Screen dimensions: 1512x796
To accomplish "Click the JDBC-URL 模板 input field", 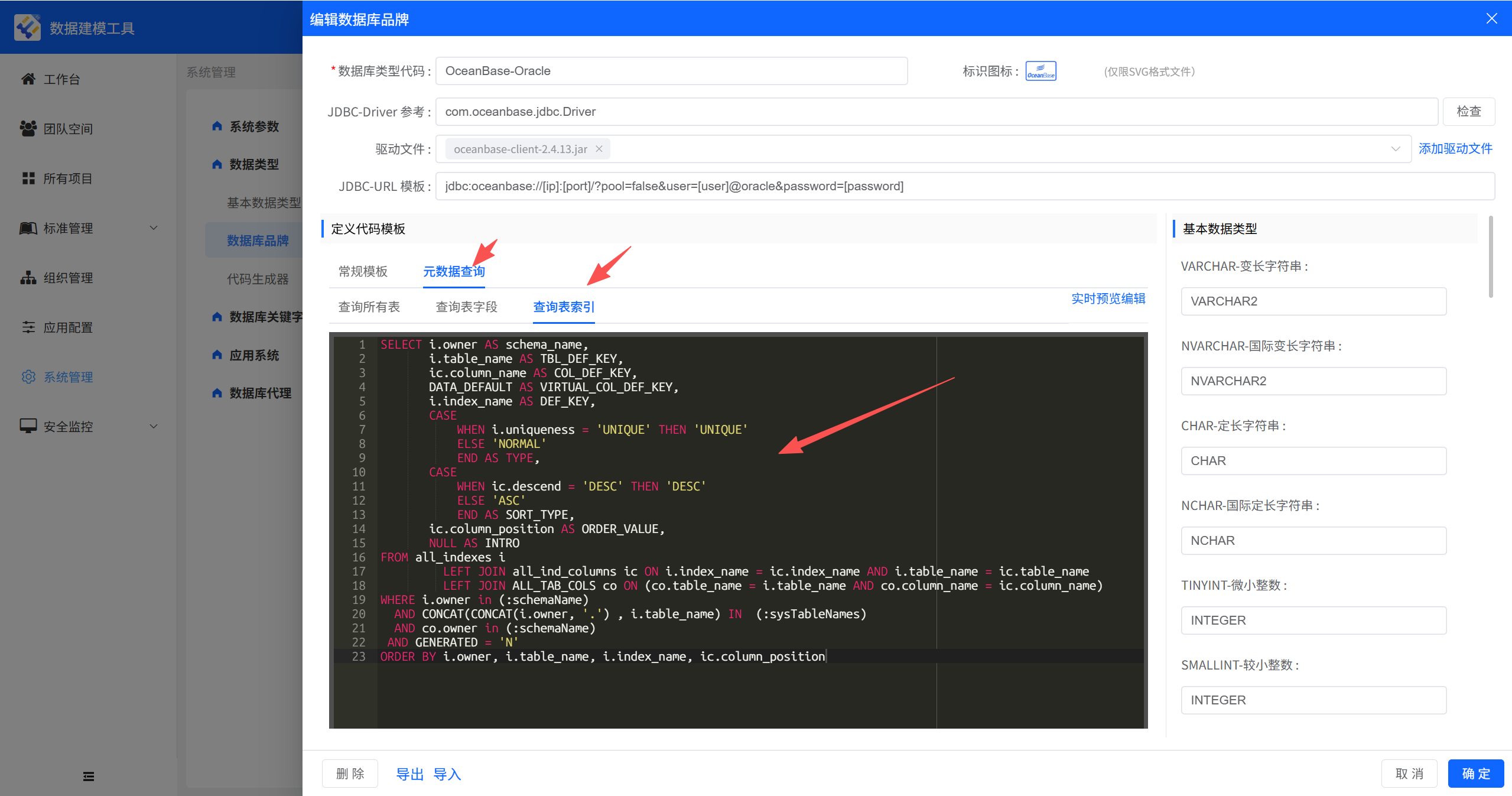I will (x=965, y=186).
